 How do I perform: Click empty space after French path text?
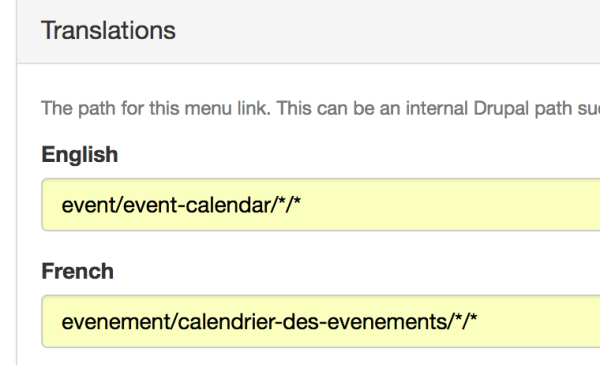(540, 321)
